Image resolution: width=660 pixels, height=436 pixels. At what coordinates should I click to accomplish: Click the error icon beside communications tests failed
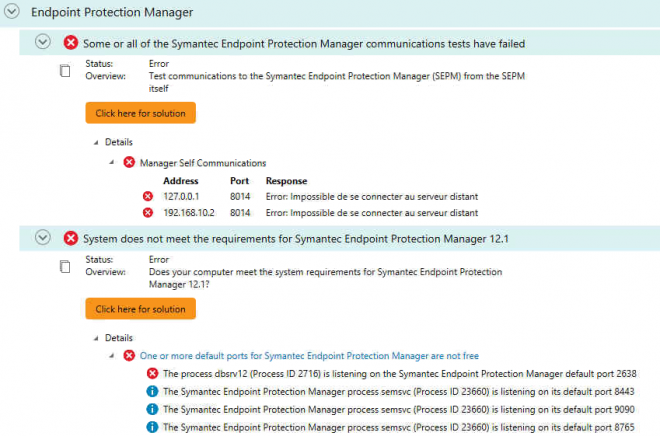click(x=71, y=43)
